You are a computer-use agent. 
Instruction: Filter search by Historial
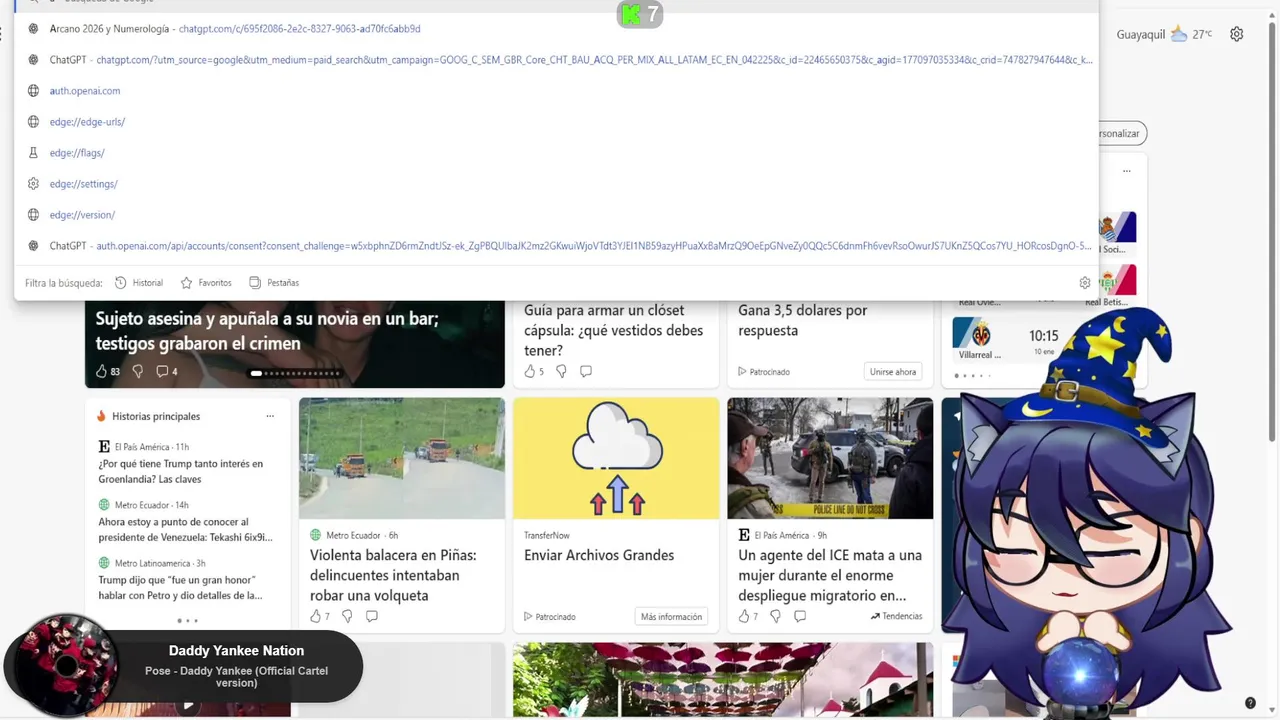coord(139,283)
